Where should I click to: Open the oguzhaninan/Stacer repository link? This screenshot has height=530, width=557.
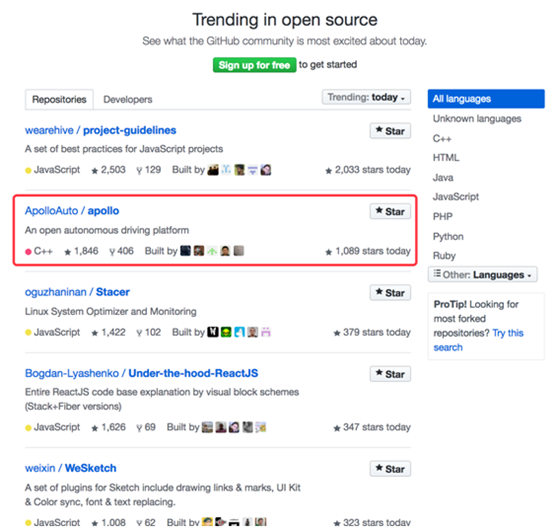click(x=77, y=292)
